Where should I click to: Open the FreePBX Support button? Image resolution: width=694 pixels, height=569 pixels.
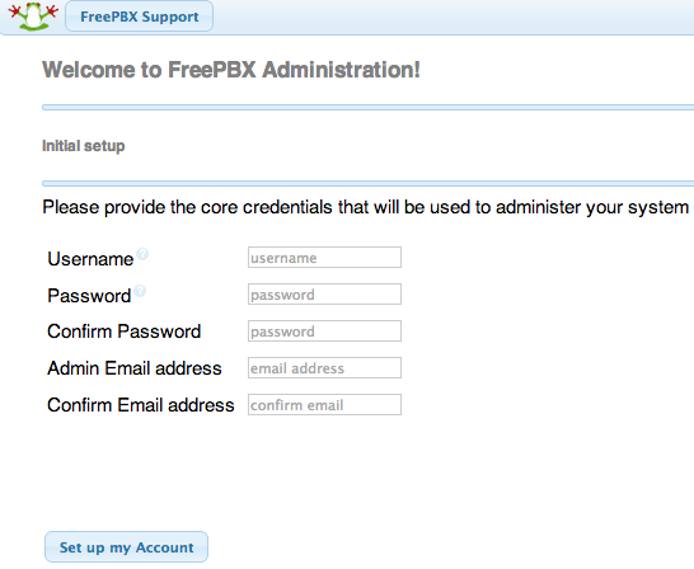[139, 17]
